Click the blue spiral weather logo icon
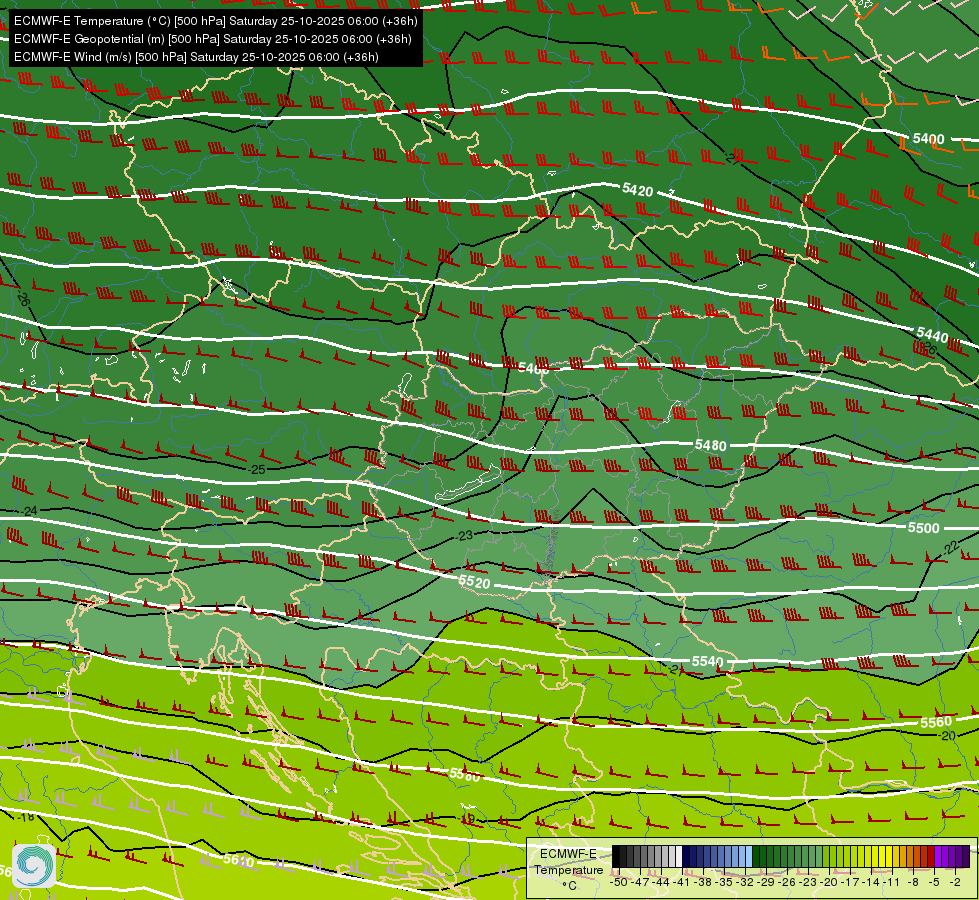 (34, 866)
